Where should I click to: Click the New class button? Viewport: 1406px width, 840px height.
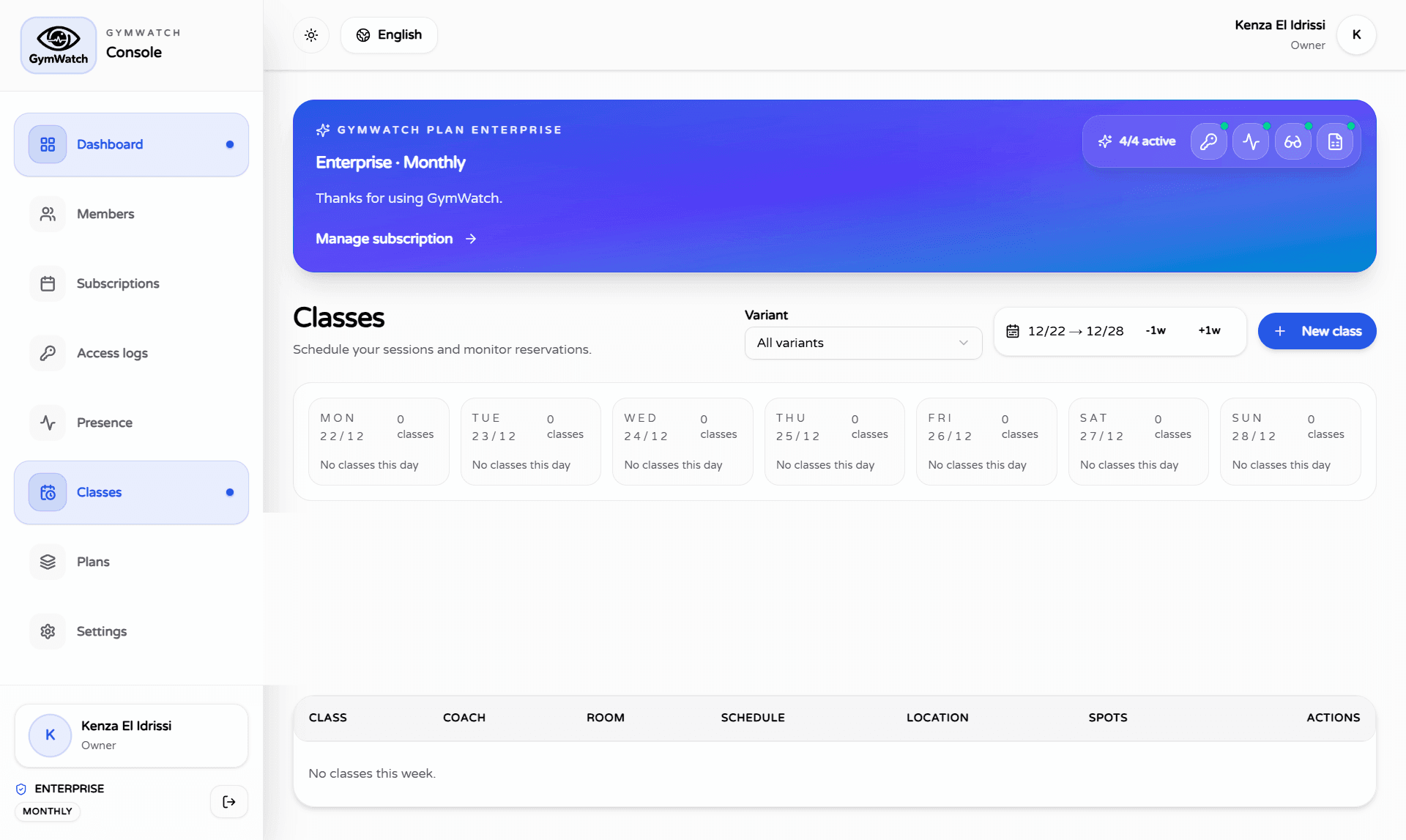tap(1317, 331)
